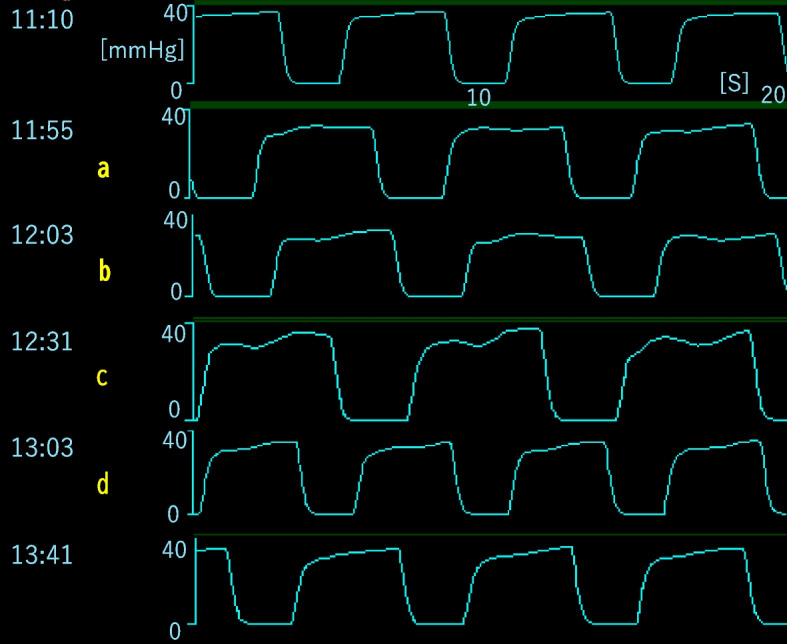
Task: Click the [mmHg] unit label
Action: click(x=143, y=50)
